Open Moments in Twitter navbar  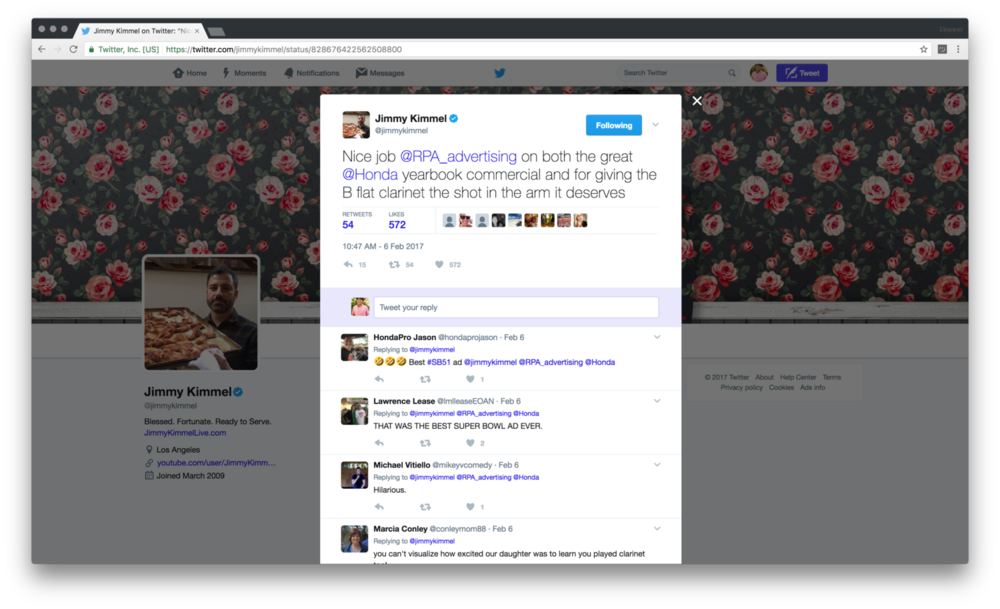[x=244, y=73]
